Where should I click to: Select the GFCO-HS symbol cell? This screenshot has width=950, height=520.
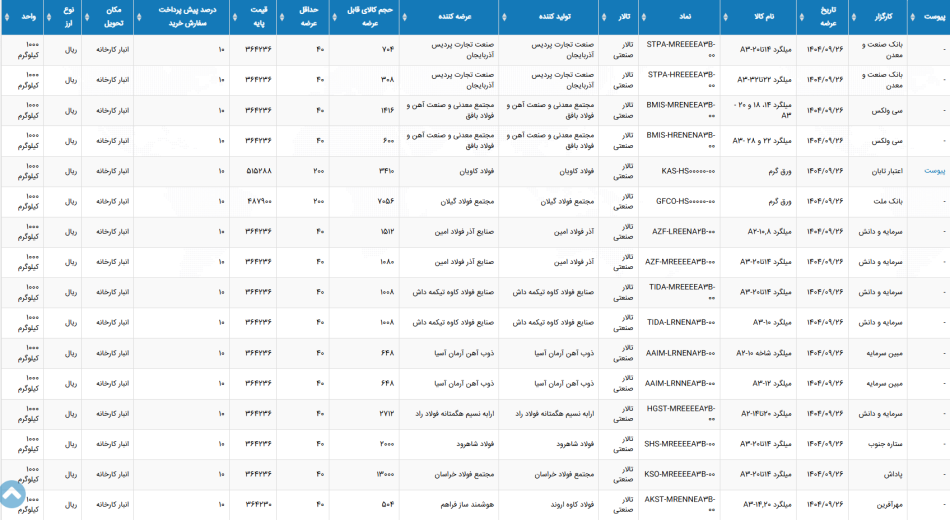point(679,202)
